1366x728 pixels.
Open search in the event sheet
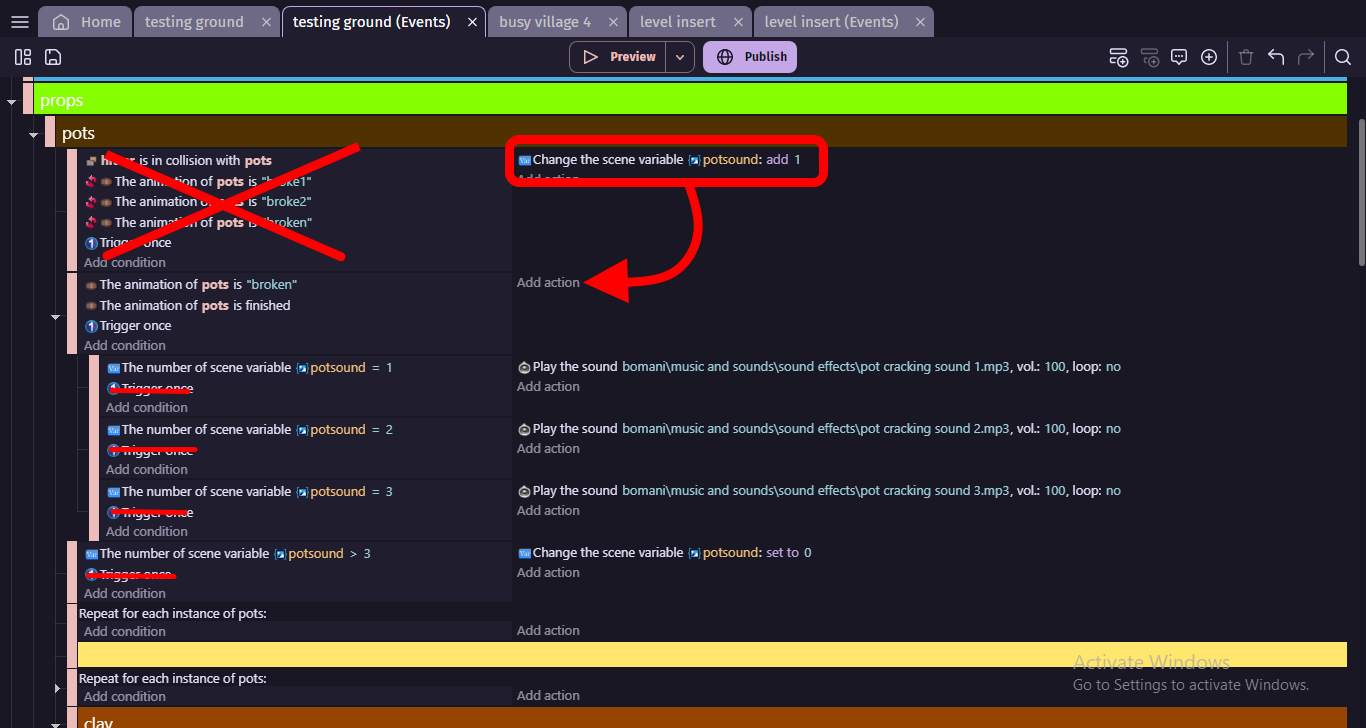[x=1342, y=57]
